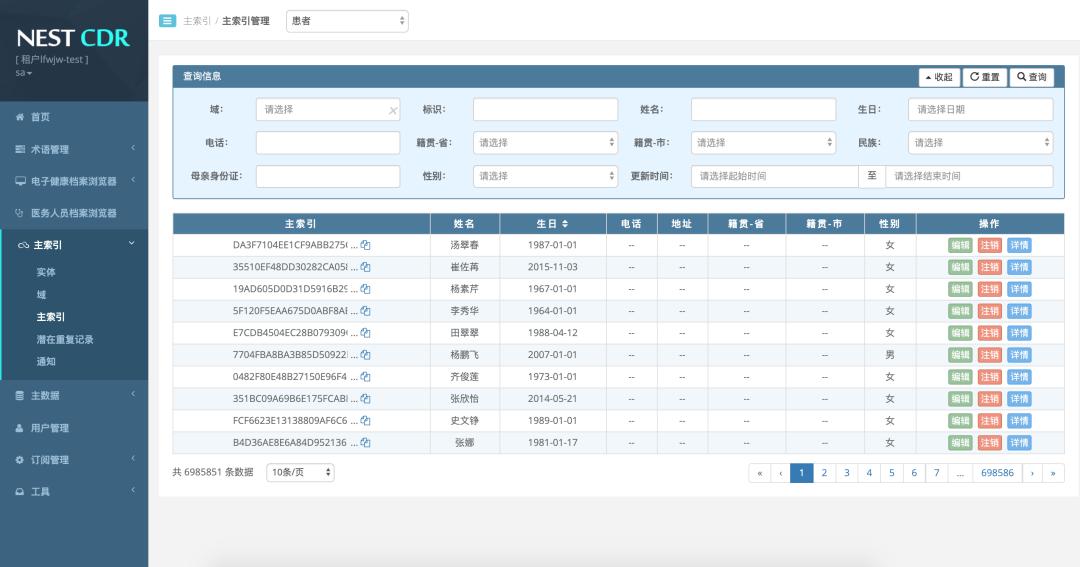Expand the 主数据 sidebar menu
Viewport: 1080px width, 567px height.
[74, 395]
